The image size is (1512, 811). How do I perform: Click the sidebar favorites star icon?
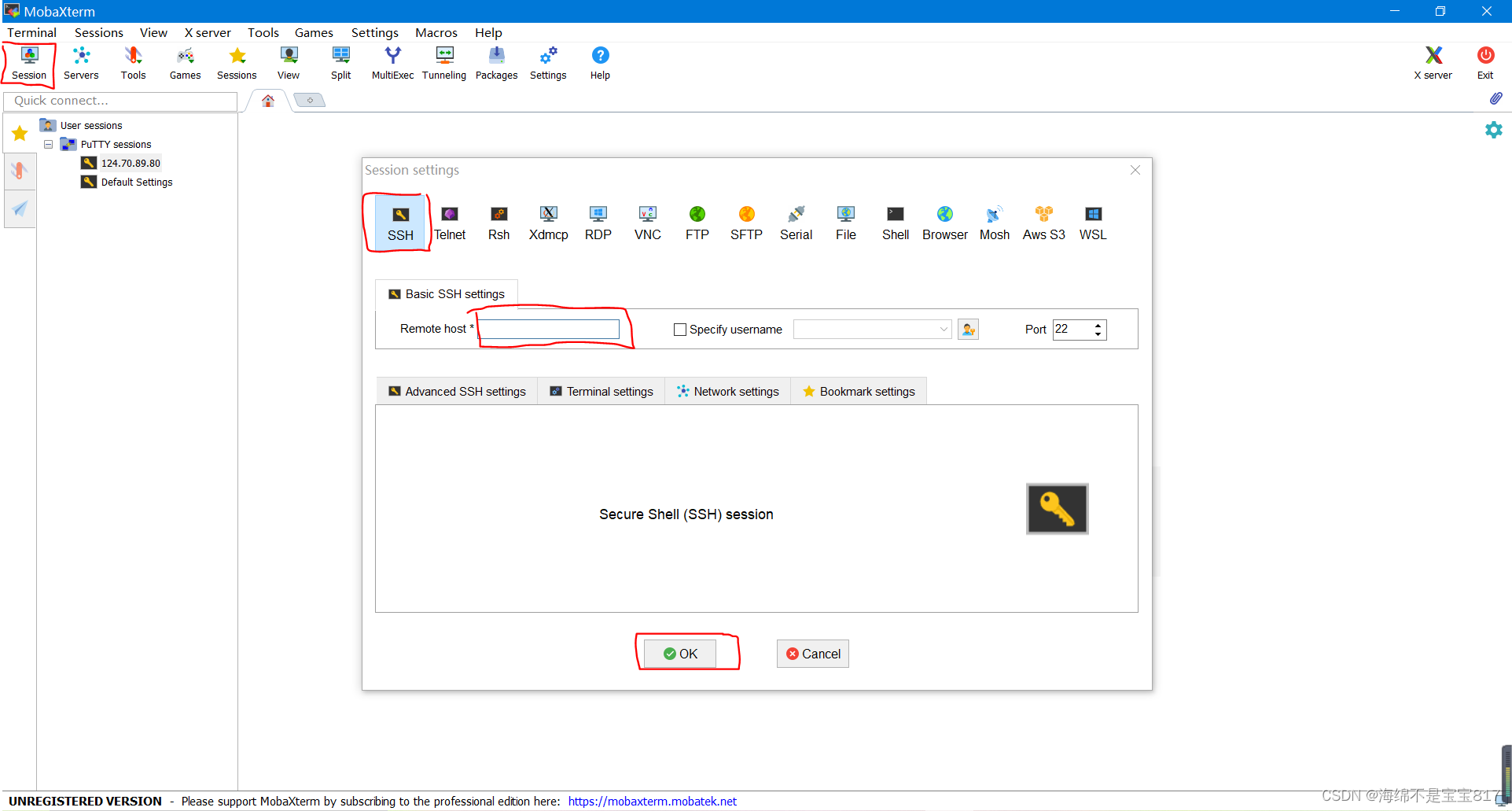pyautogui.click(x=20, y=133)
